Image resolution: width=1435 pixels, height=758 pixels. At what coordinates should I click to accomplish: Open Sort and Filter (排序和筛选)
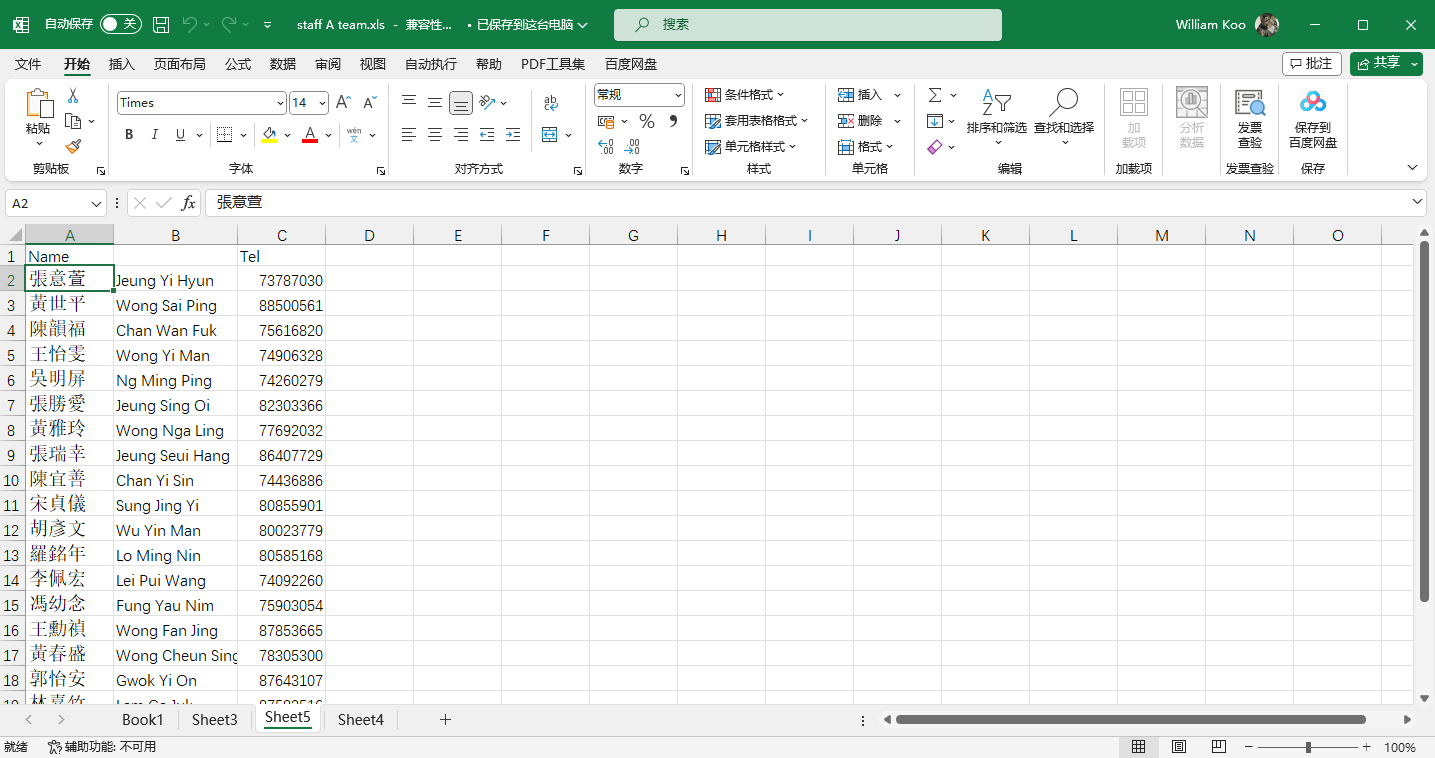(996, 115)
